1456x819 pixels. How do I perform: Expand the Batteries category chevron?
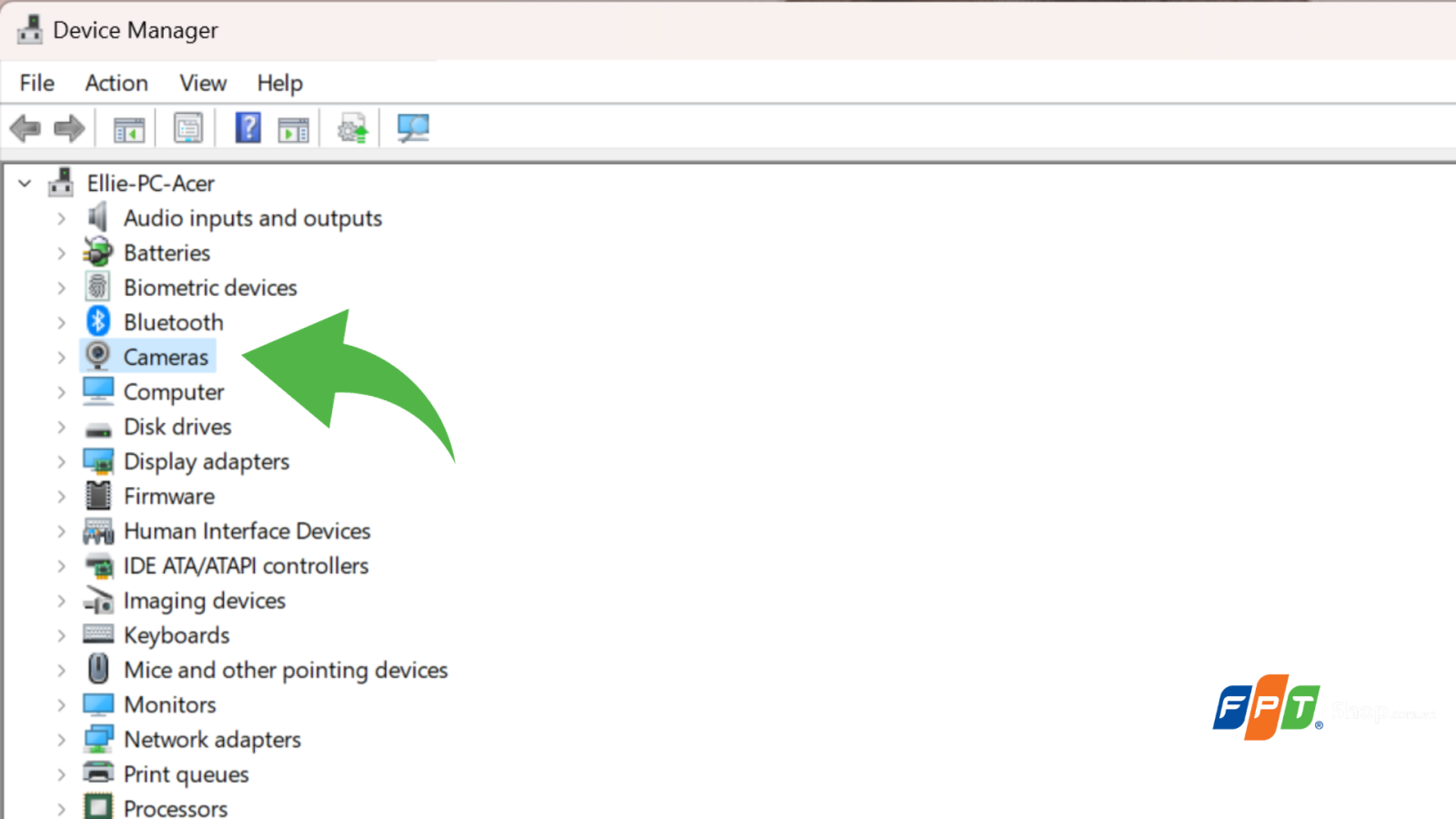(x=61, y=253)
